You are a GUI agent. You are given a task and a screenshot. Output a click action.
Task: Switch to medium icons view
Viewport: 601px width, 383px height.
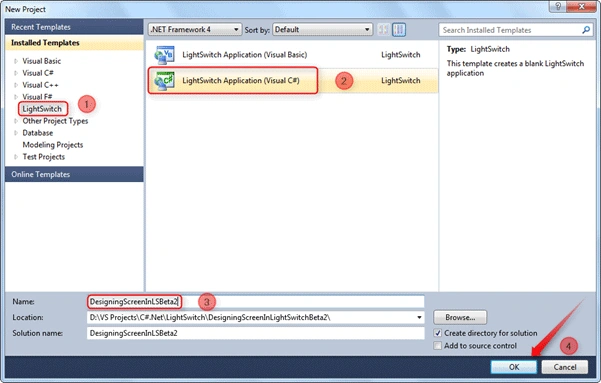[399, 30]
